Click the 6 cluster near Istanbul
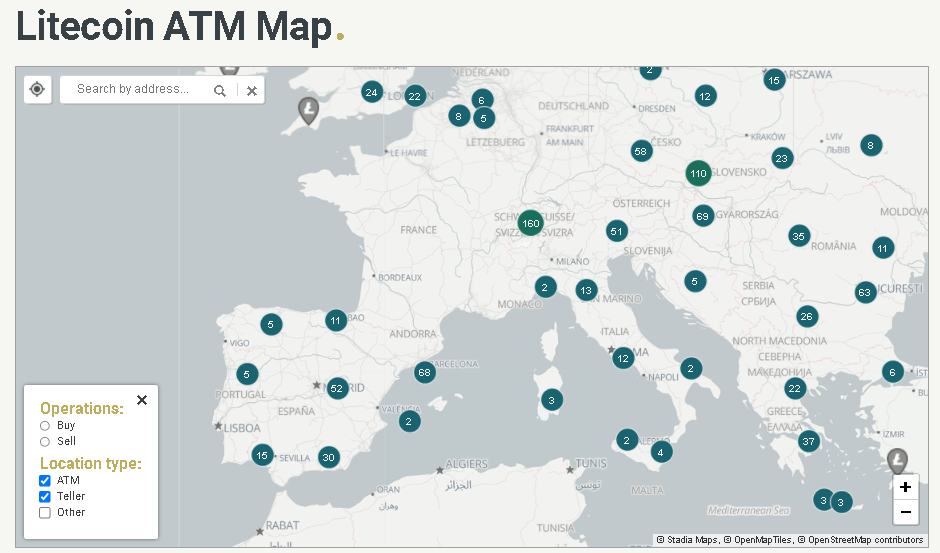Screen dimensions: 940x553 (x=893, y=372)
